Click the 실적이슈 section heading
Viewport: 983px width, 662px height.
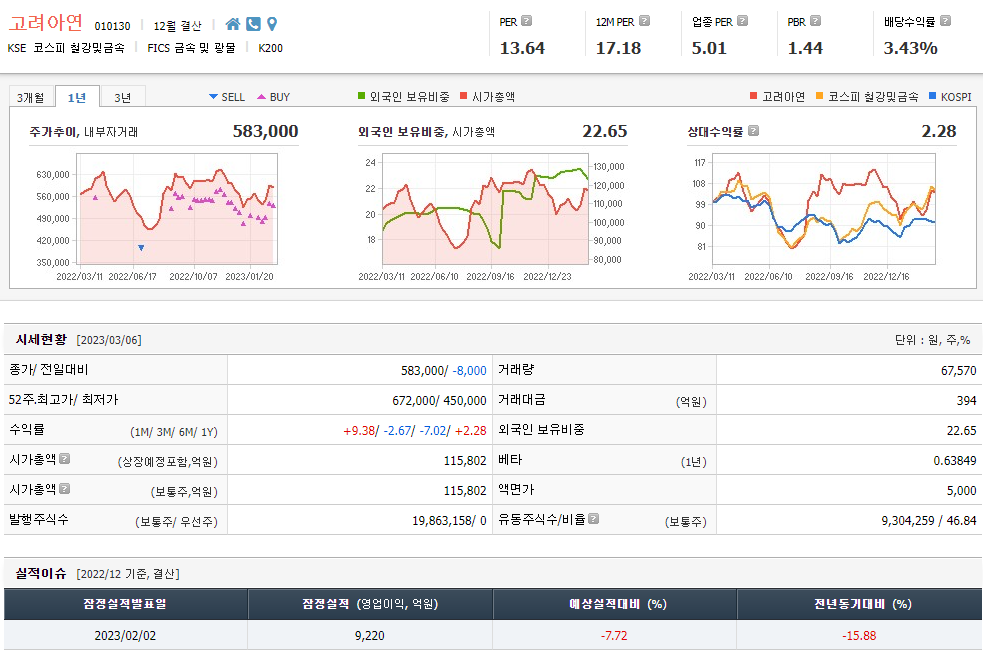coord(41,574)
